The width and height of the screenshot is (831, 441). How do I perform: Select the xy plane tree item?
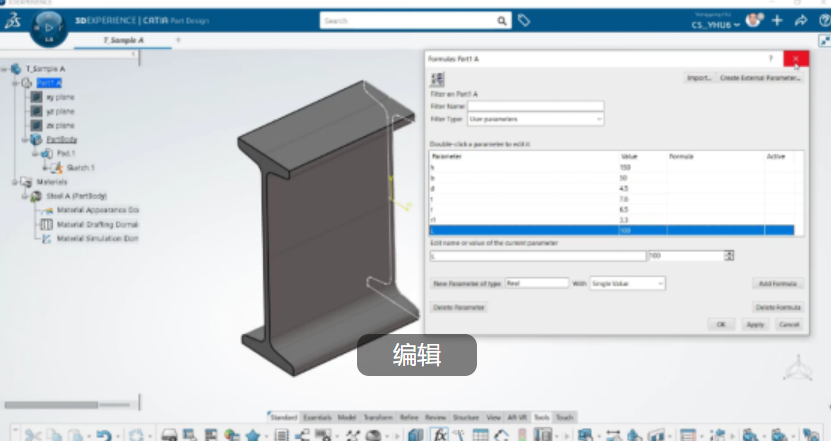60,98
